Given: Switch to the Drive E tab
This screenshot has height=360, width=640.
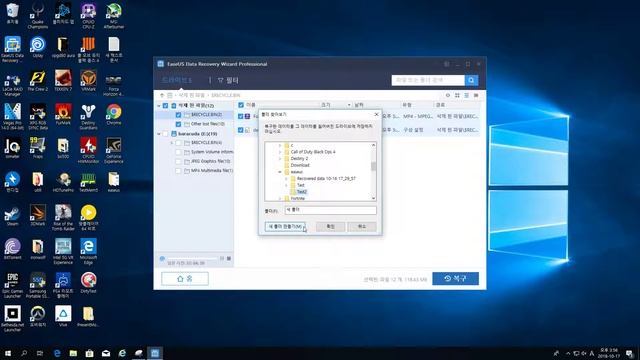Looking at the screenshot, I should pyautogui.click(x=177, y=80).
